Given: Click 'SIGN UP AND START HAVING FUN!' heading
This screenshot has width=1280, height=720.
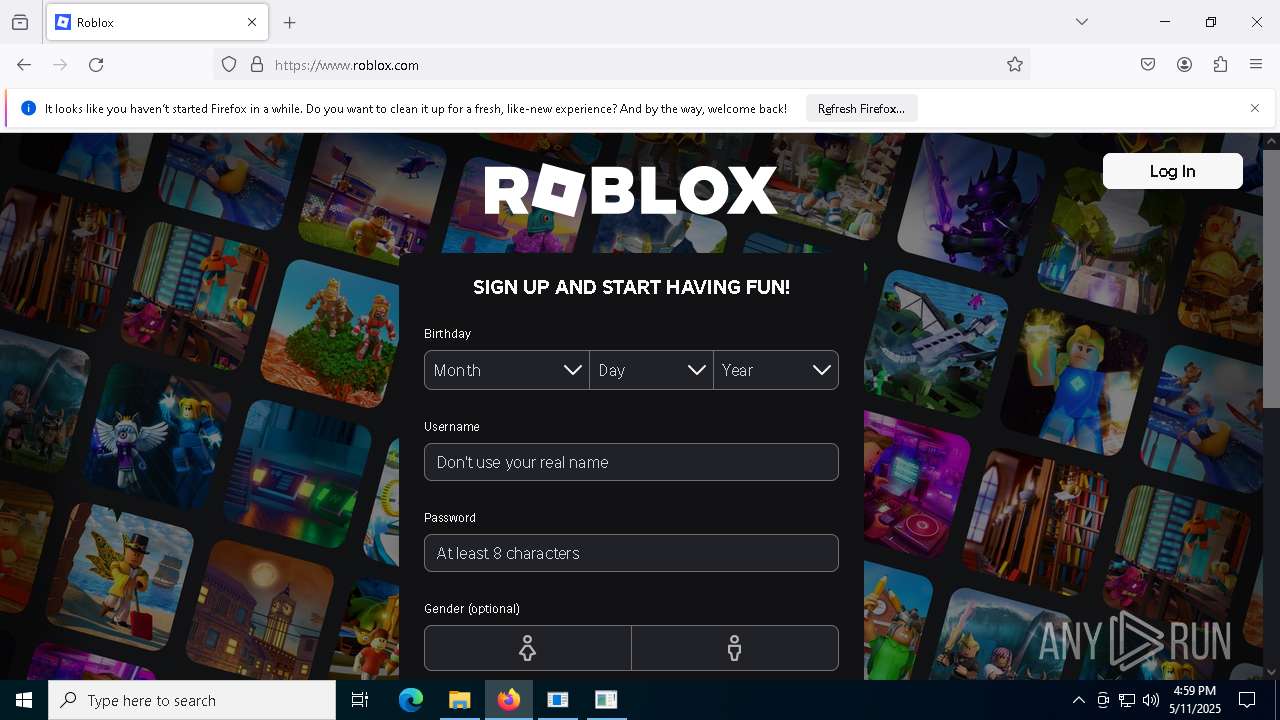Looking at the screenshot, I should point(631,288).
